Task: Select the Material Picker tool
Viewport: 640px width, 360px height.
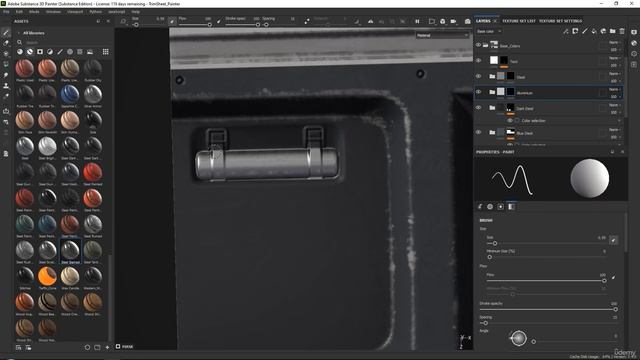Action: click(x=6, y=97)
